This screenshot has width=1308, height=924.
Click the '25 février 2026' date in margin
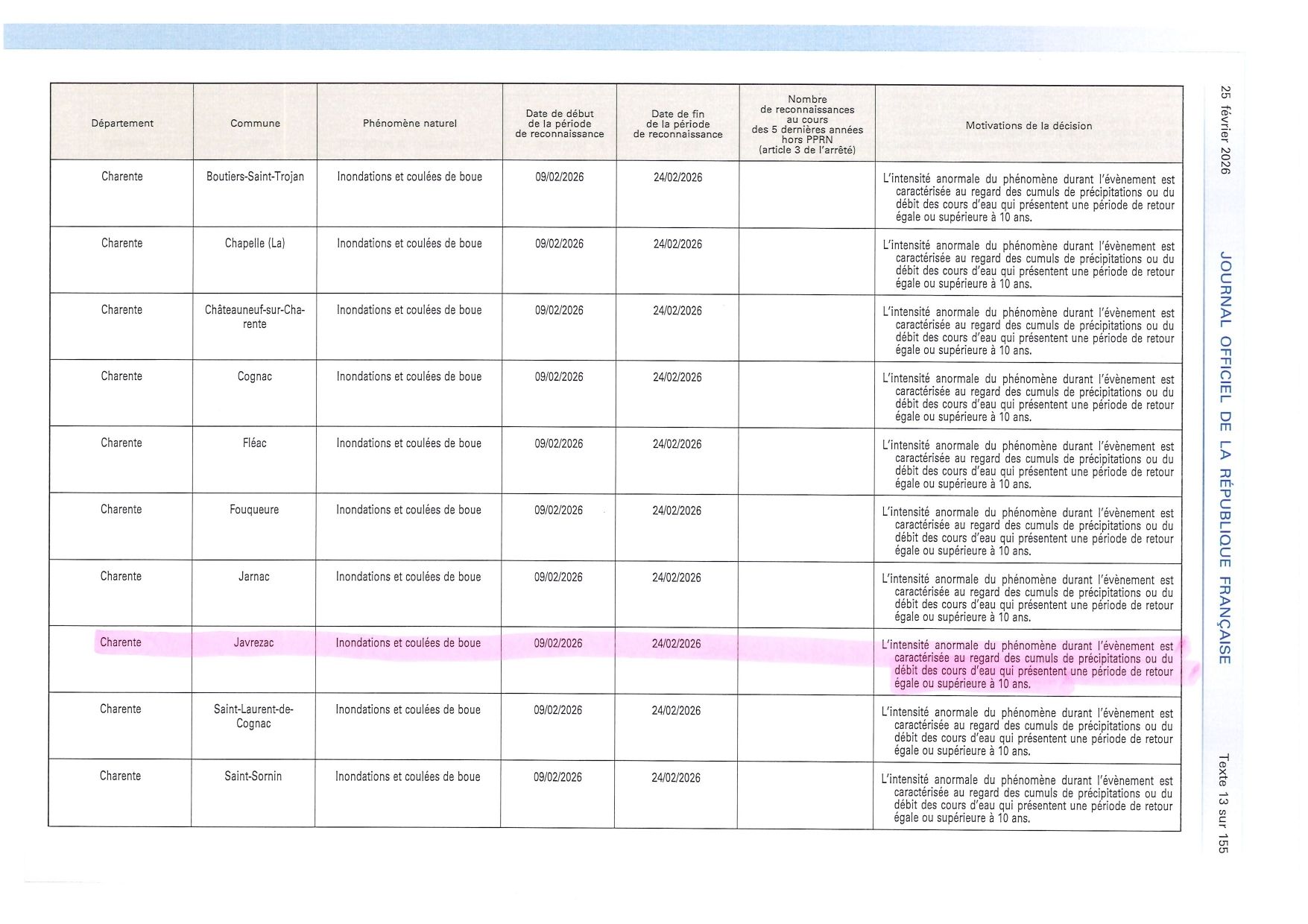click(1225, 130)
